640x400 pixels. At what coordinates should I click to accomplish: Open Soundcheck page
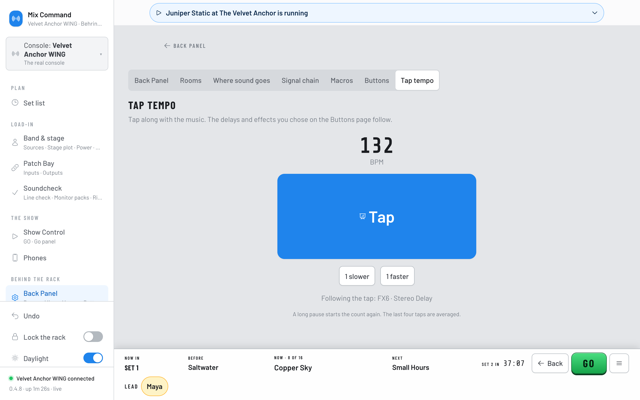click(x=57, y=193)
